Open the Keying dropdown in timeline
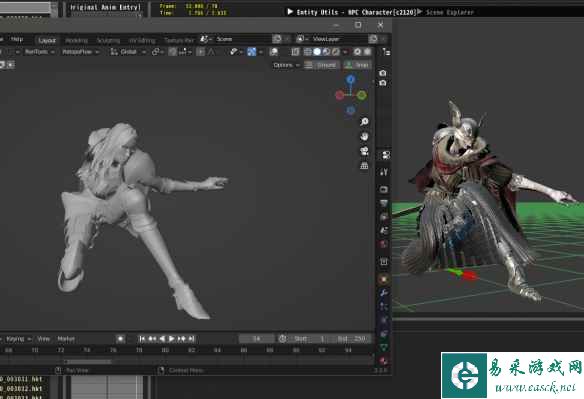 pos(18,339)
